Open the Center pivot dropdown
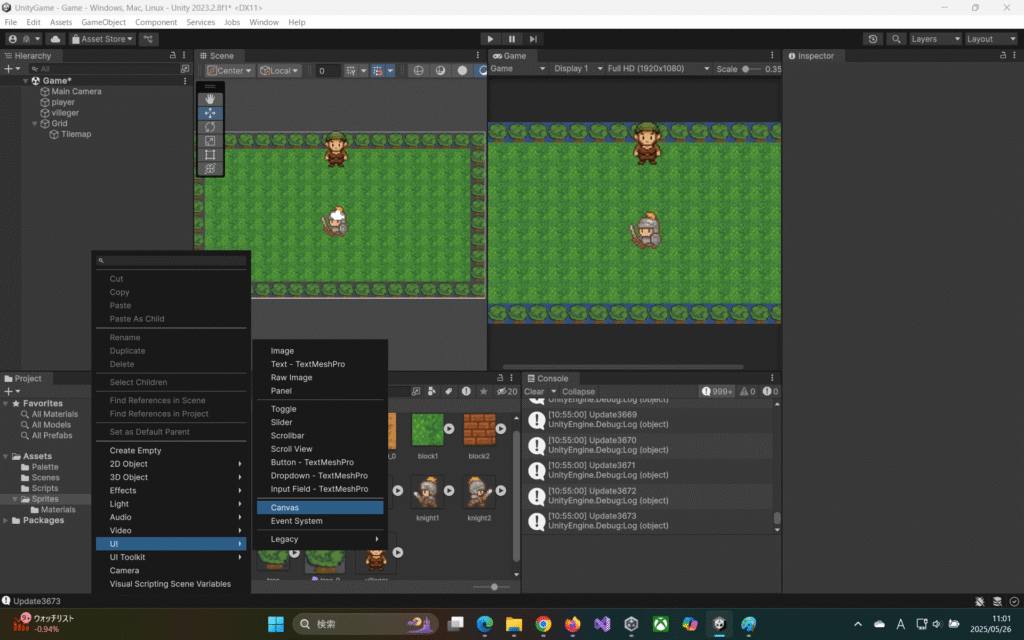The width and height of the screenshot is (1024, 640). (229, 71)
